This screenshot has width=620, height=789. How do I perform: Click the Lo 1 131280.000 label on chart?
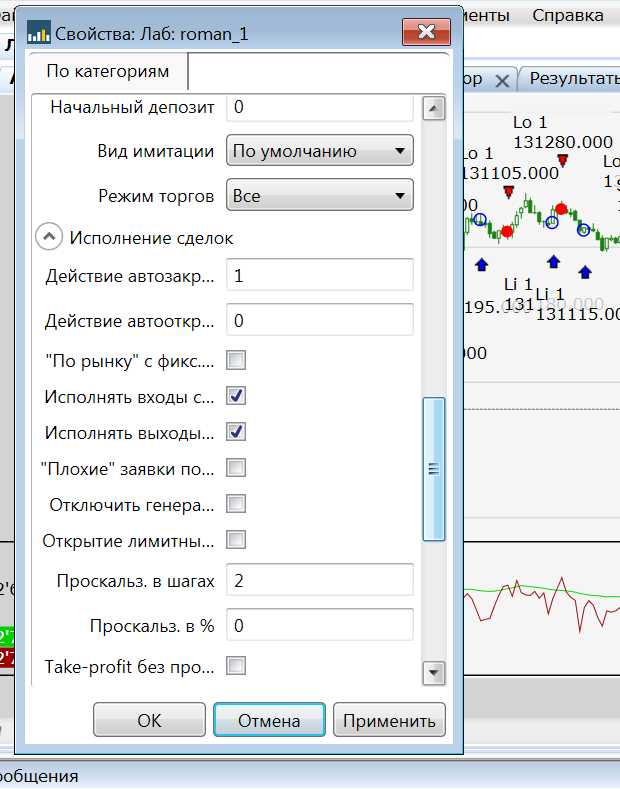tap(563, 132)
